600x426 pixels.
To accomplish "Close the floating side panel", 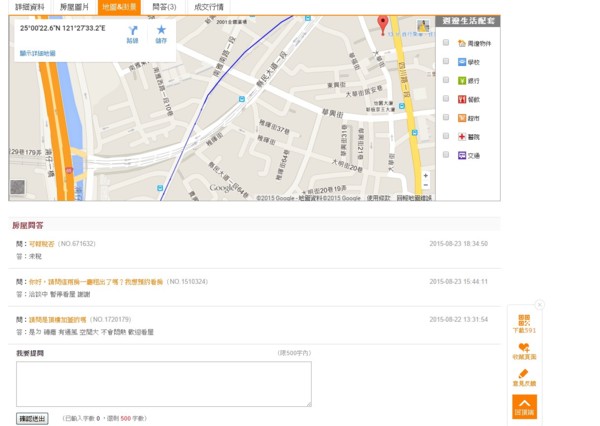I will [539, 305].
